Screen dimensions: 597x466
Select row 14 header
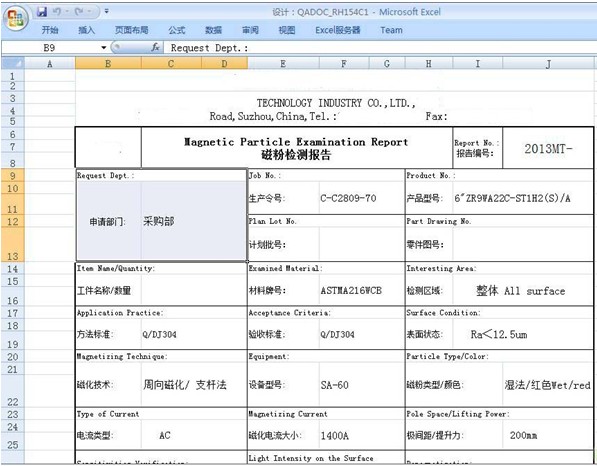click(x=13, y=269)
